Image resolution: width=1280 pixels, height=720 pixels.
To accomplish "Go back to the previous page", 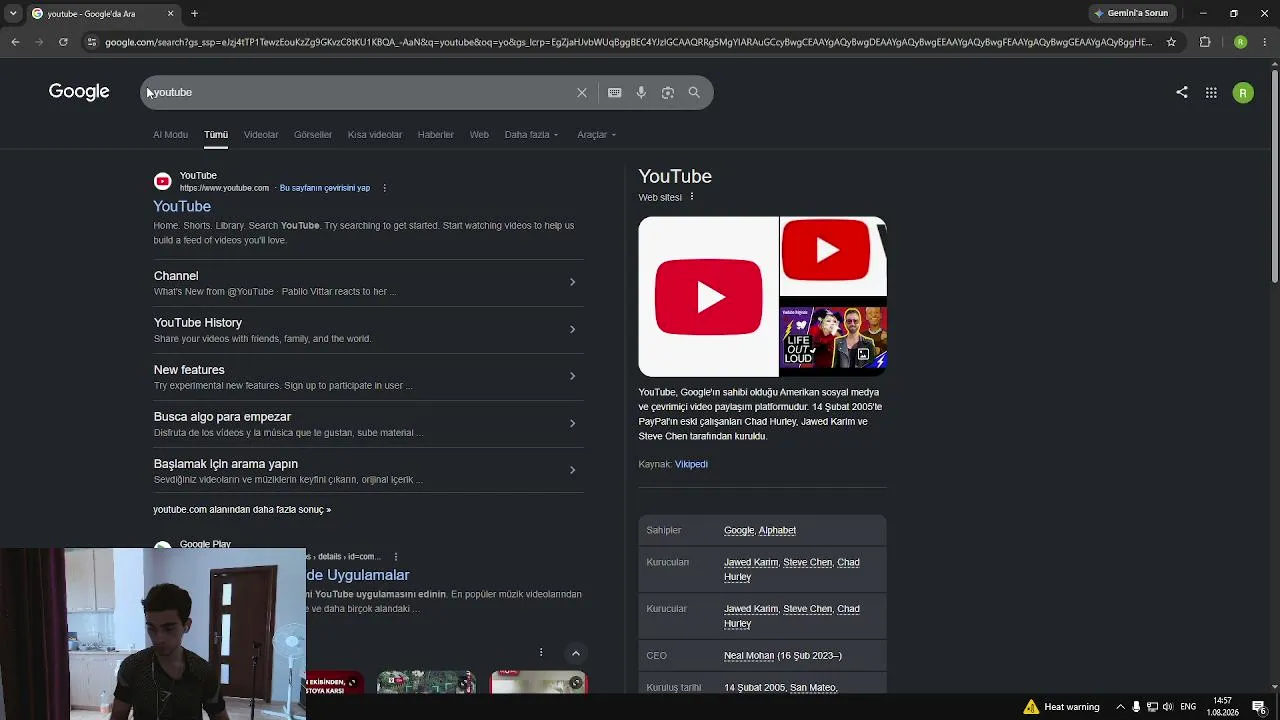I will click(x=15, y=42).
